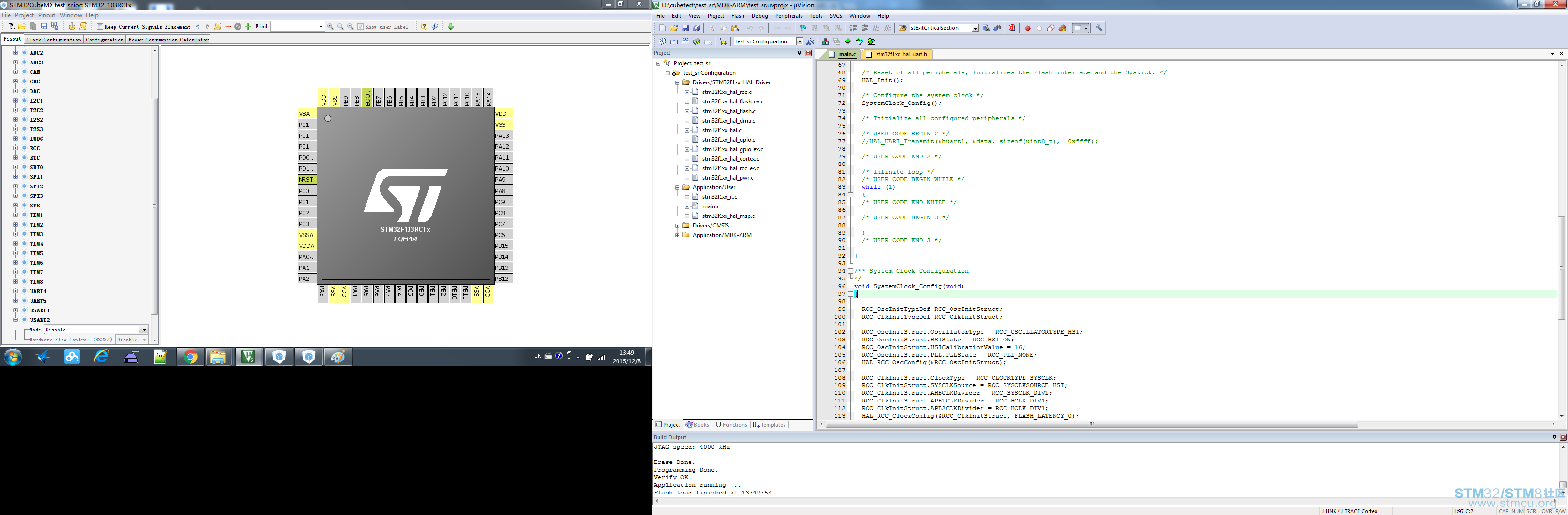The image size is (1568, 515).
Task: Open µVision configuration wrench icon
Action: tap(1099, 28)
